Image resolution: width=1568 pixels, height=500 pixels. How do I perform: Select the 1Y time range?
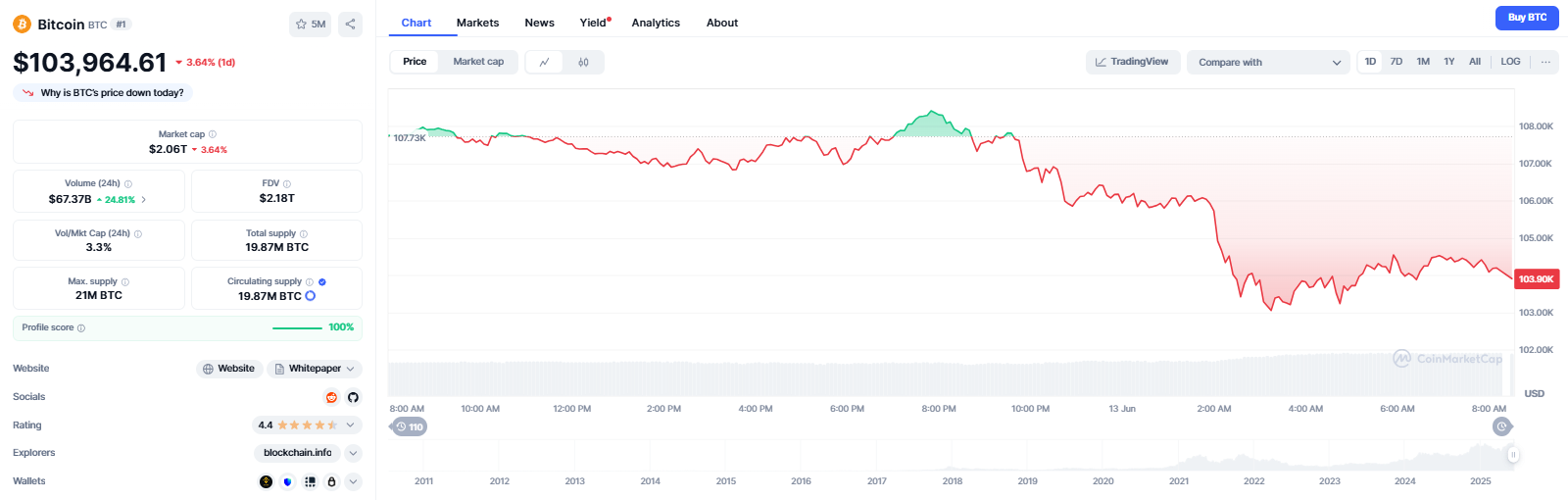(1449, 62)
